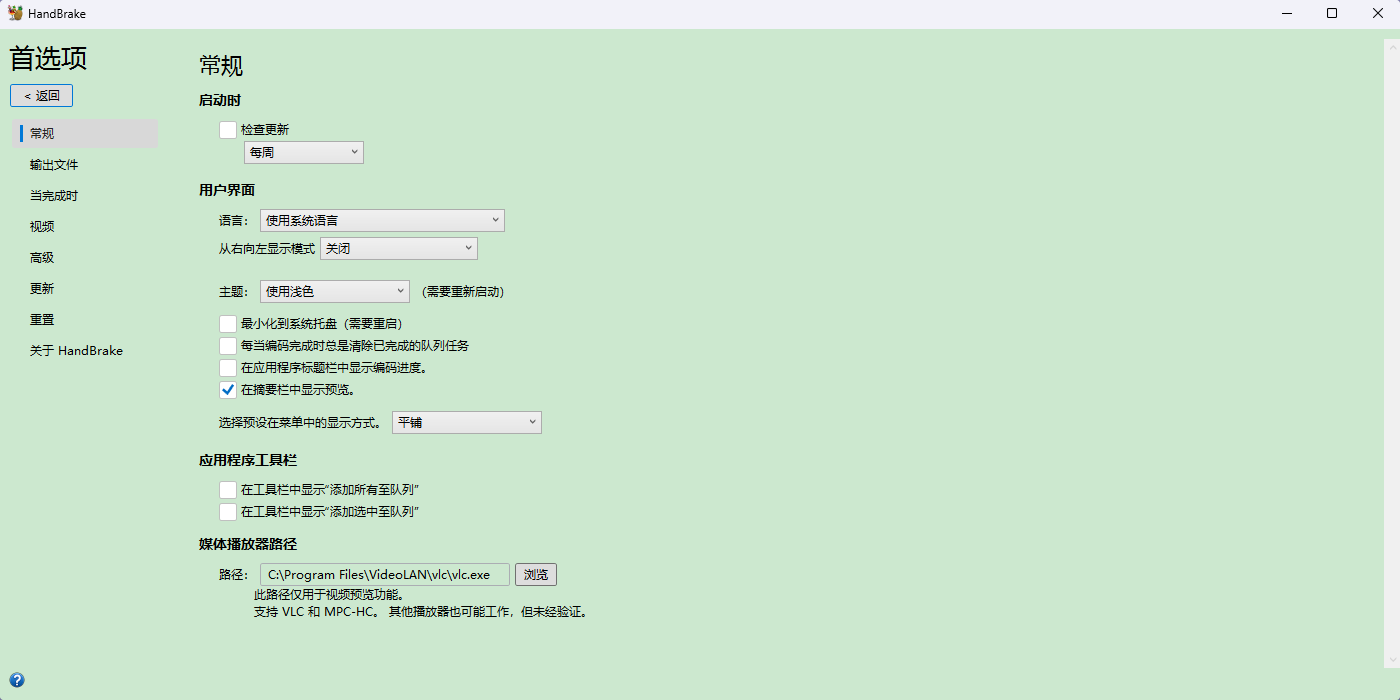This screenshot has width=1400, height=700.
Task: Toggle 最小化到系统托盘 checkbox
Action: (228, 324)
